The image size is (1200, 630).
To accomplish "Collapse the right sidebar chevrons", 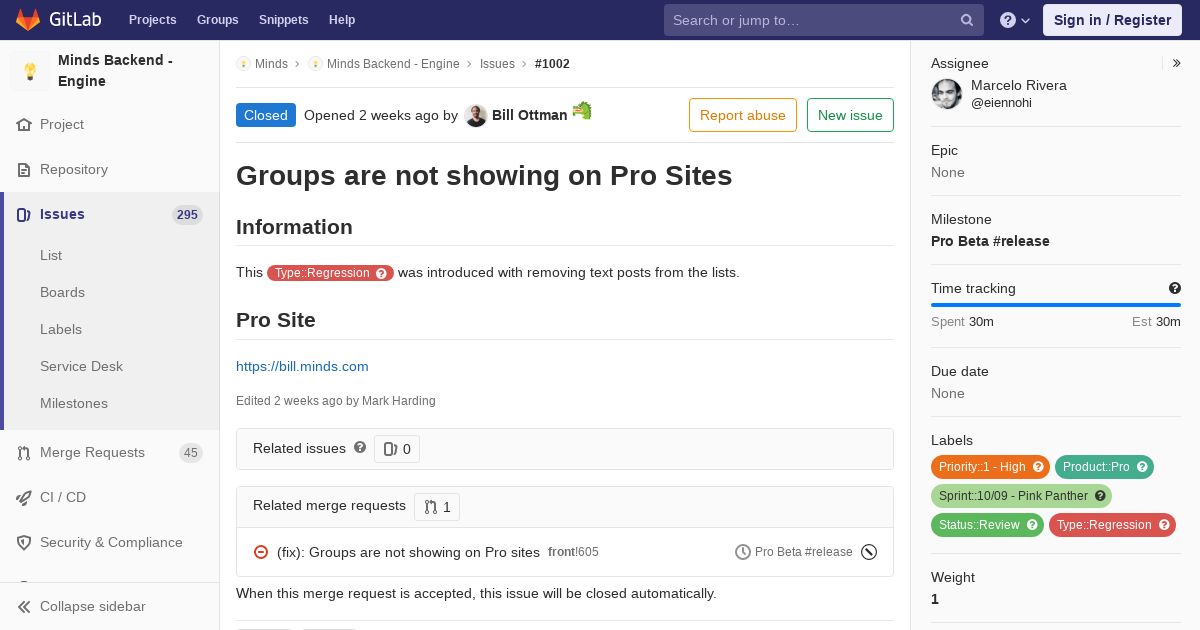I will tap(1177, 64).
